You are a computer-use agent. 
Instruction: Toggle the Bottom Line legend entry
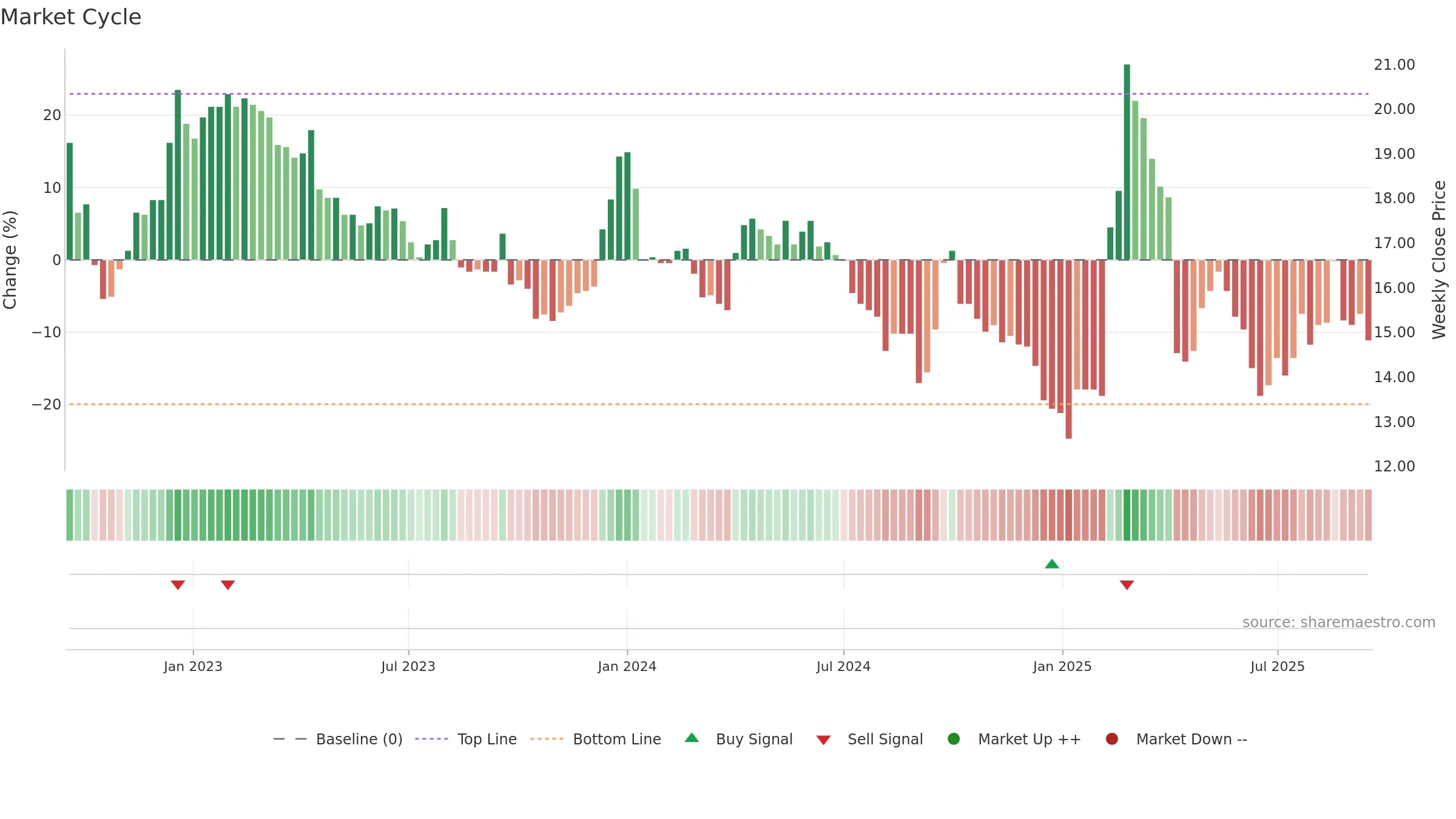coord(596,739)
